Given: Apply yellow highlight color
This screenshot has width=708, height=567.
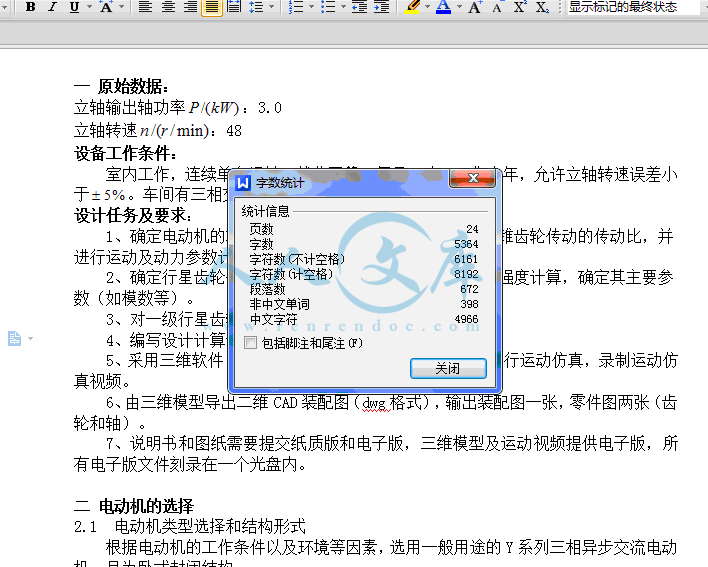Looking at the screenshot, I should [x=412, y=7].
